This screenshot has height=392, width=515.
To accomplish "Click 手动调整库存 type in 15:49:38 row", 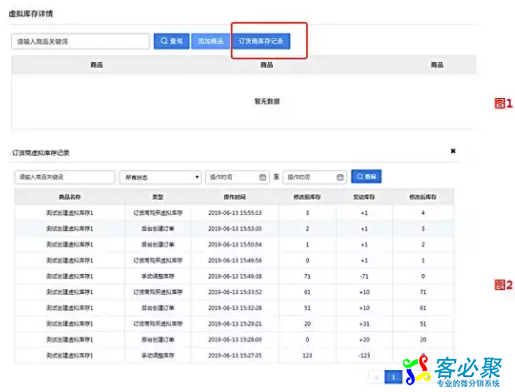I will [x=158, y=276].
